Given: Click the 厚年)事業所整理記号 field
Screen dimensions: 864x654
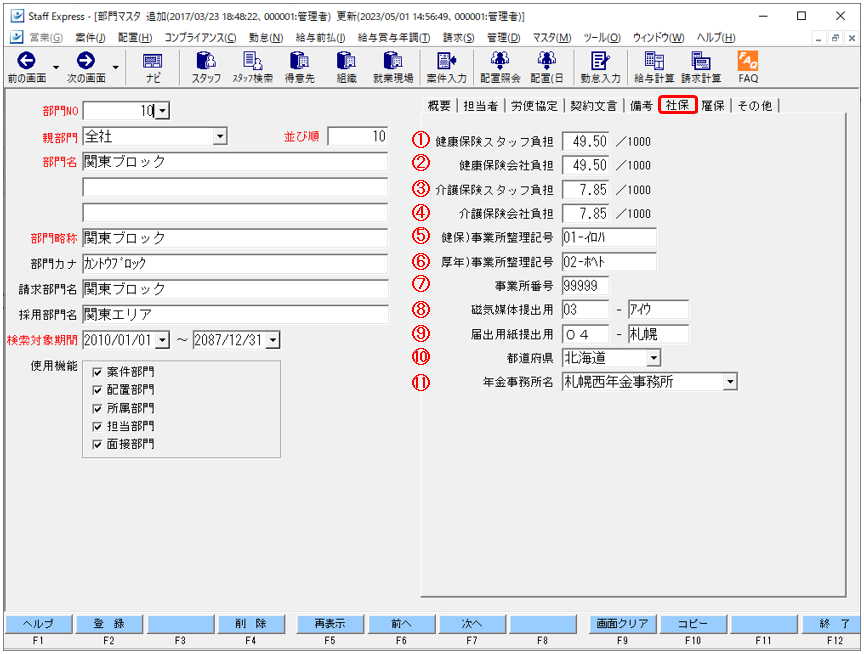Looking at the screenshot, I should (x=609, y=262).
